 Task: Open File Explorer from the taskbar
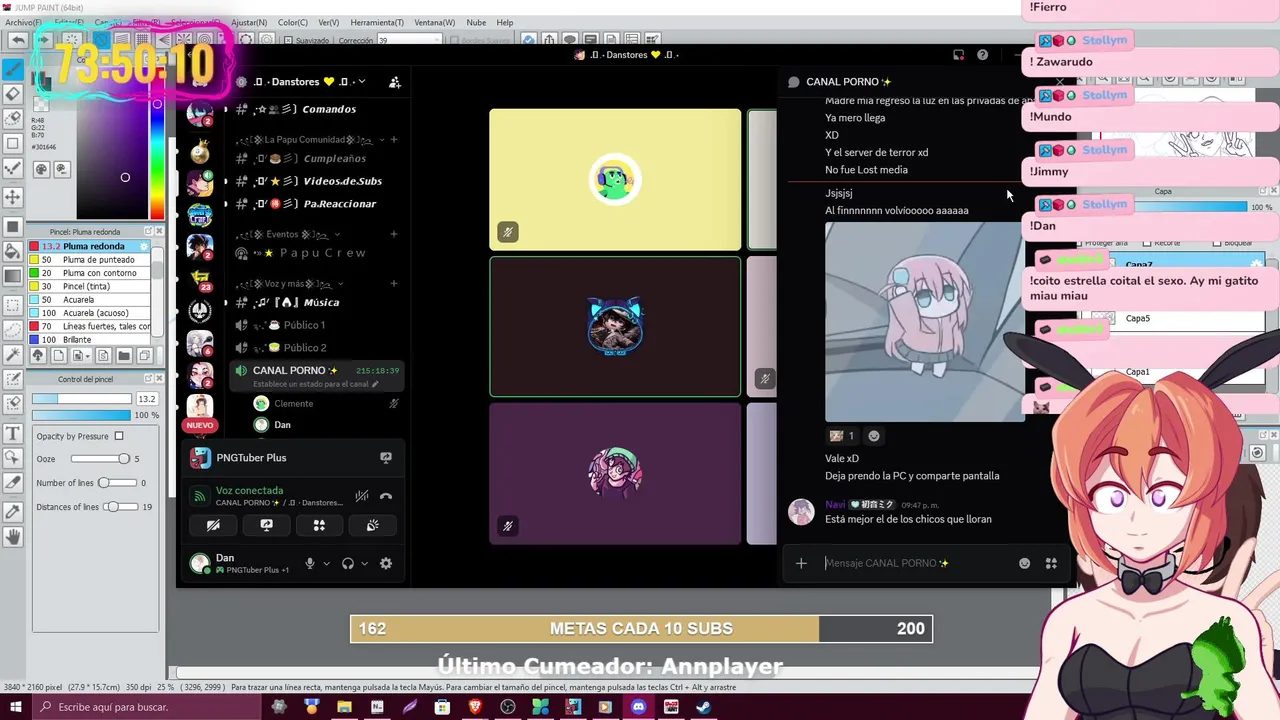click(344, 707)
